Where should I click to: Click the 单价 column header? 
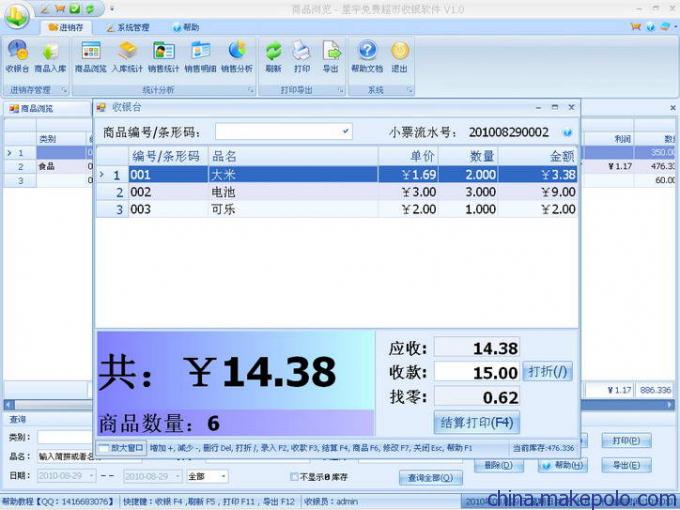(408, 156)
